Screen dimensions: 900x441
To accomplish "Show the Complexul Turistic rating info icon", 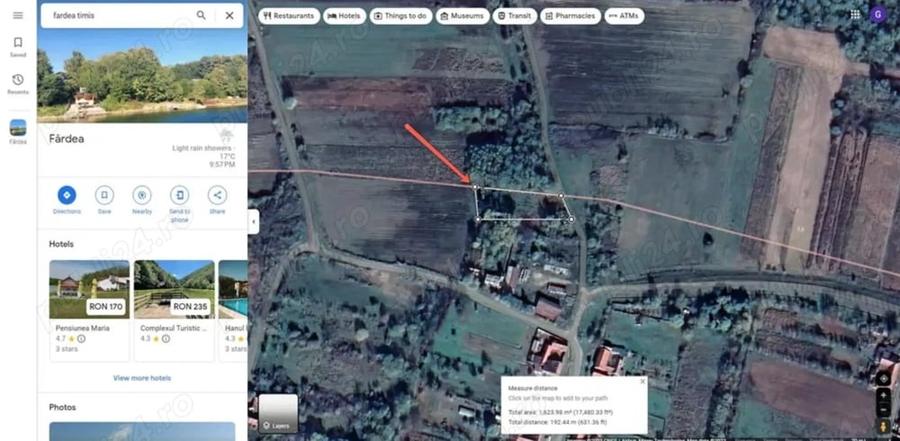I will pos(166,339).
